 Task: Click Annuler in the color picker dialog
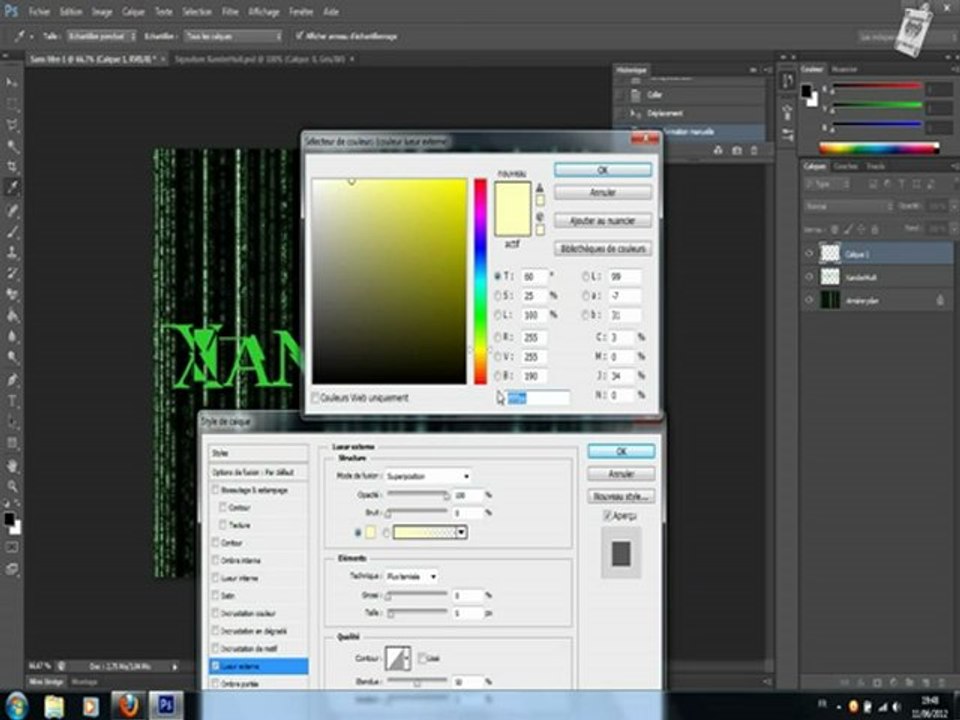[x=603, y=192]
